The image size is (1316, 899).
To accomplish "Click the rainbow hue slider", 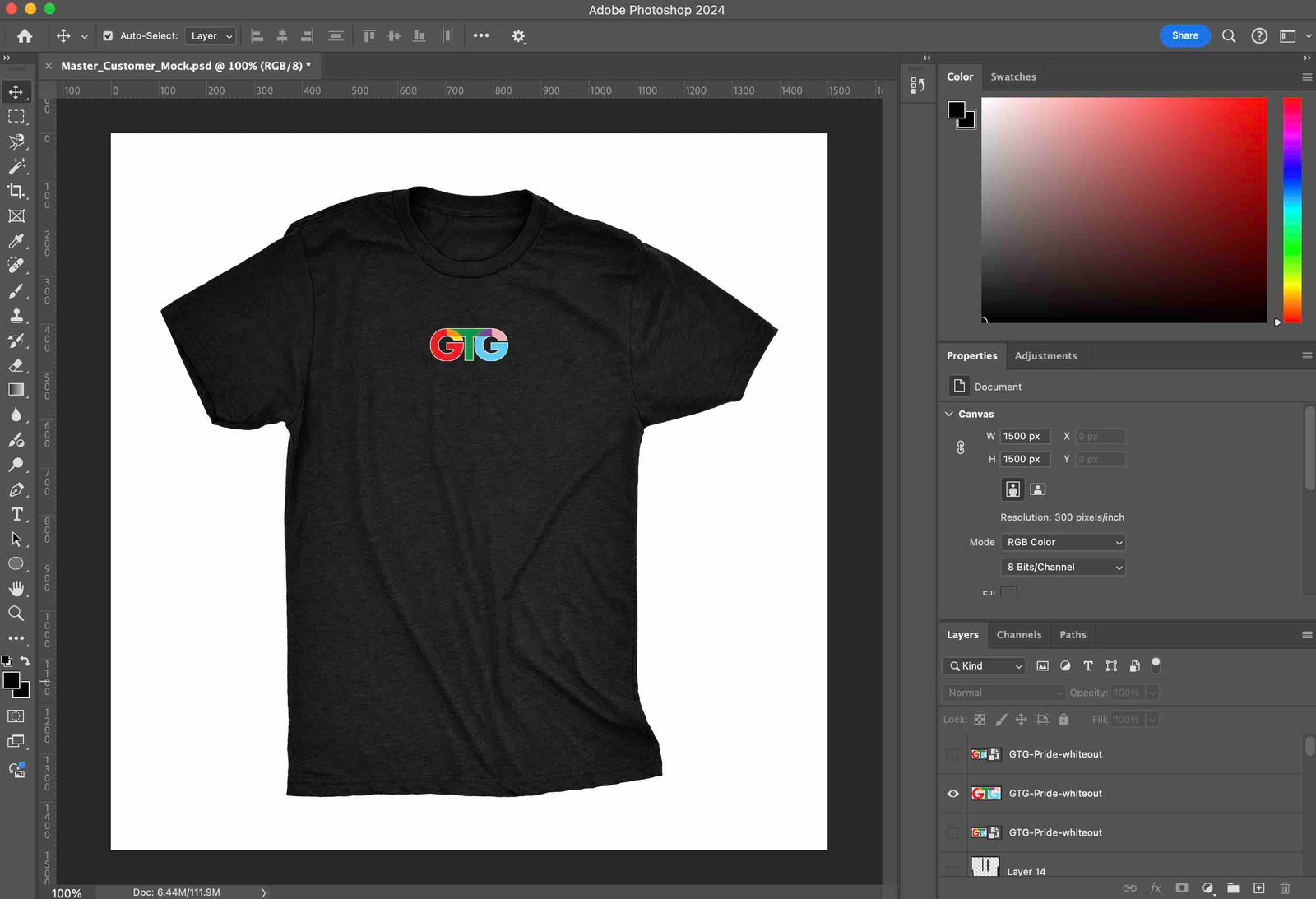I will pos(1292,210).
